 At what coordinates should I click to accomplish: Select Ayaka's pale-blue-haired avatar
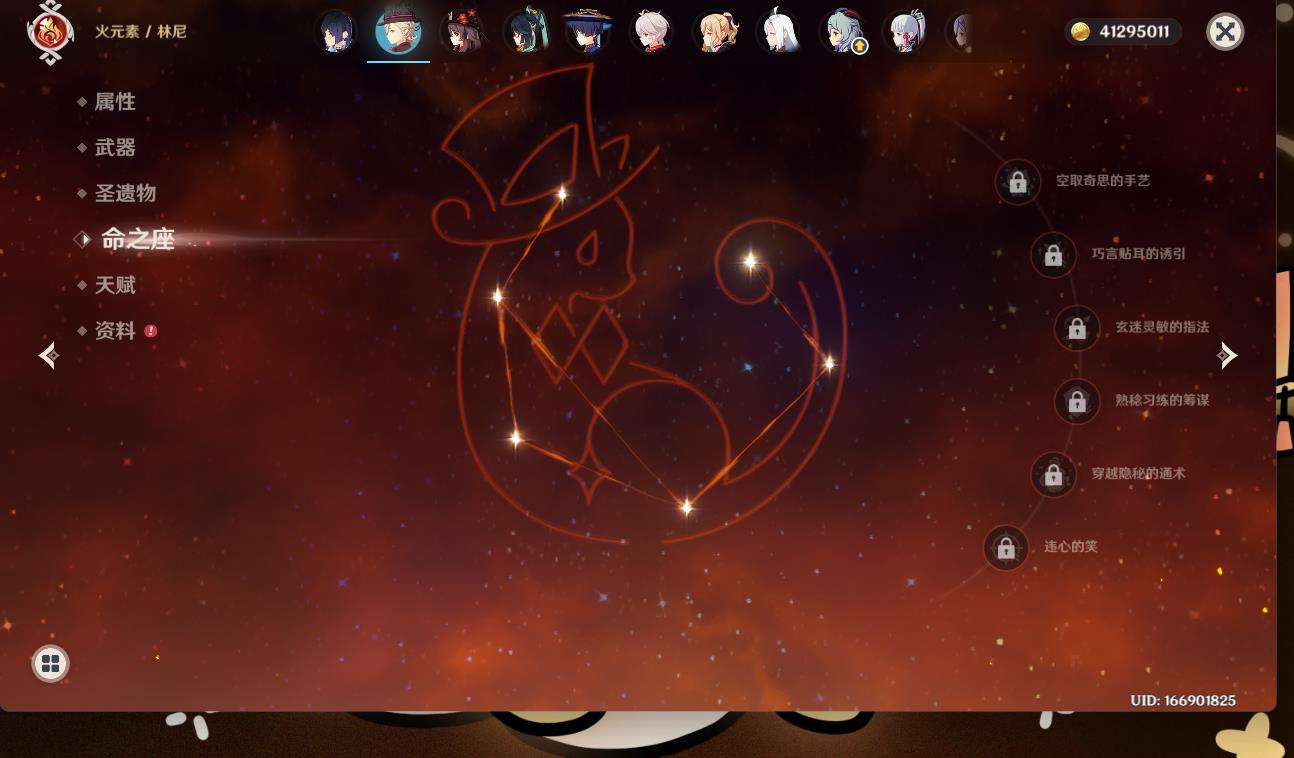[x=905, y=32]
